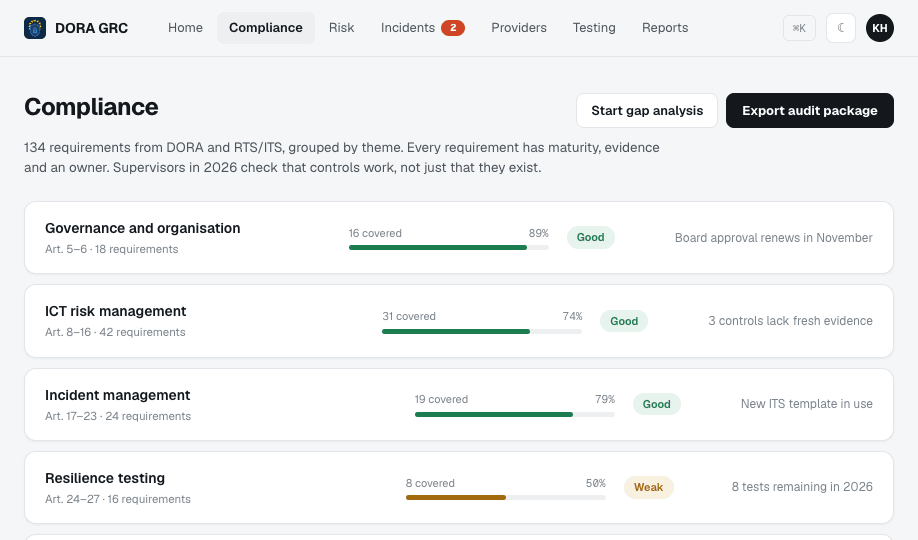
Task: Toggle dark mode with moon icon
Action: pos(841,28)
